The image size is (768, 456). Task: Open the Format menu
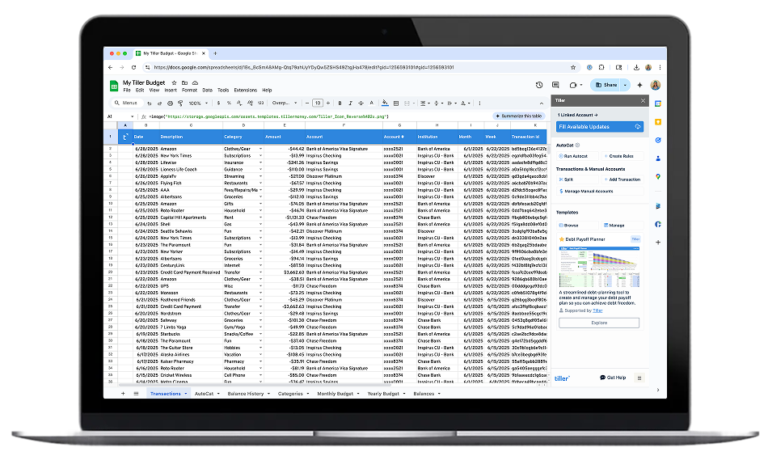tap(190, 91)
